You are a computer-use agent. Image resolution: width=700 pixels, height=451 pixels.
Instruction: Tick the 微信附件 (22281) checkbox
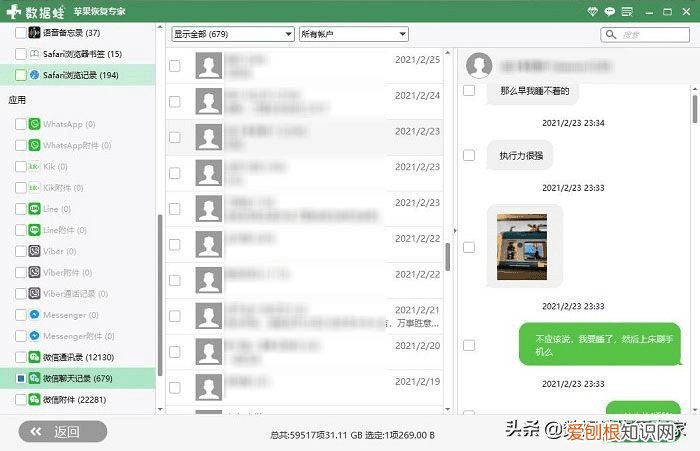pyautogui.click(x=21, y=399)
